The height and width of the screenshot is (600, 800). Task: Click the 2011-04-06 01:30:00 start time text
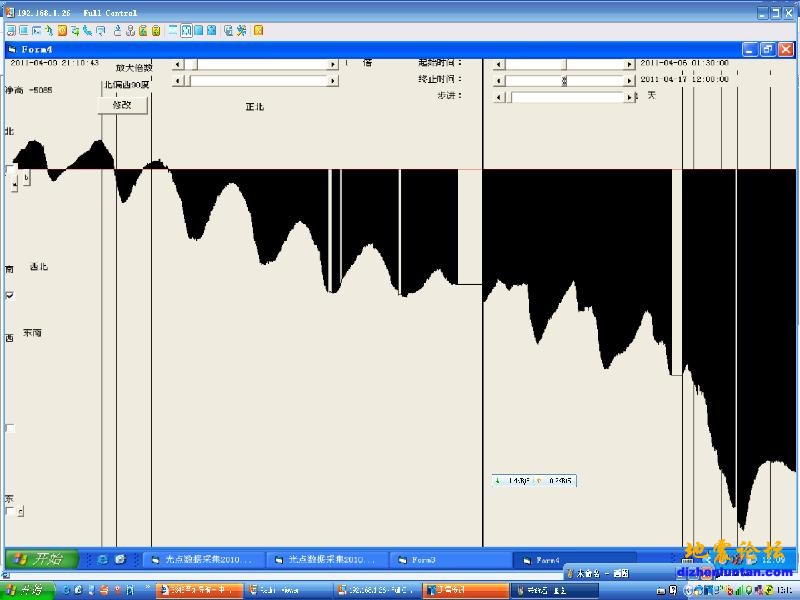point(685,63)
